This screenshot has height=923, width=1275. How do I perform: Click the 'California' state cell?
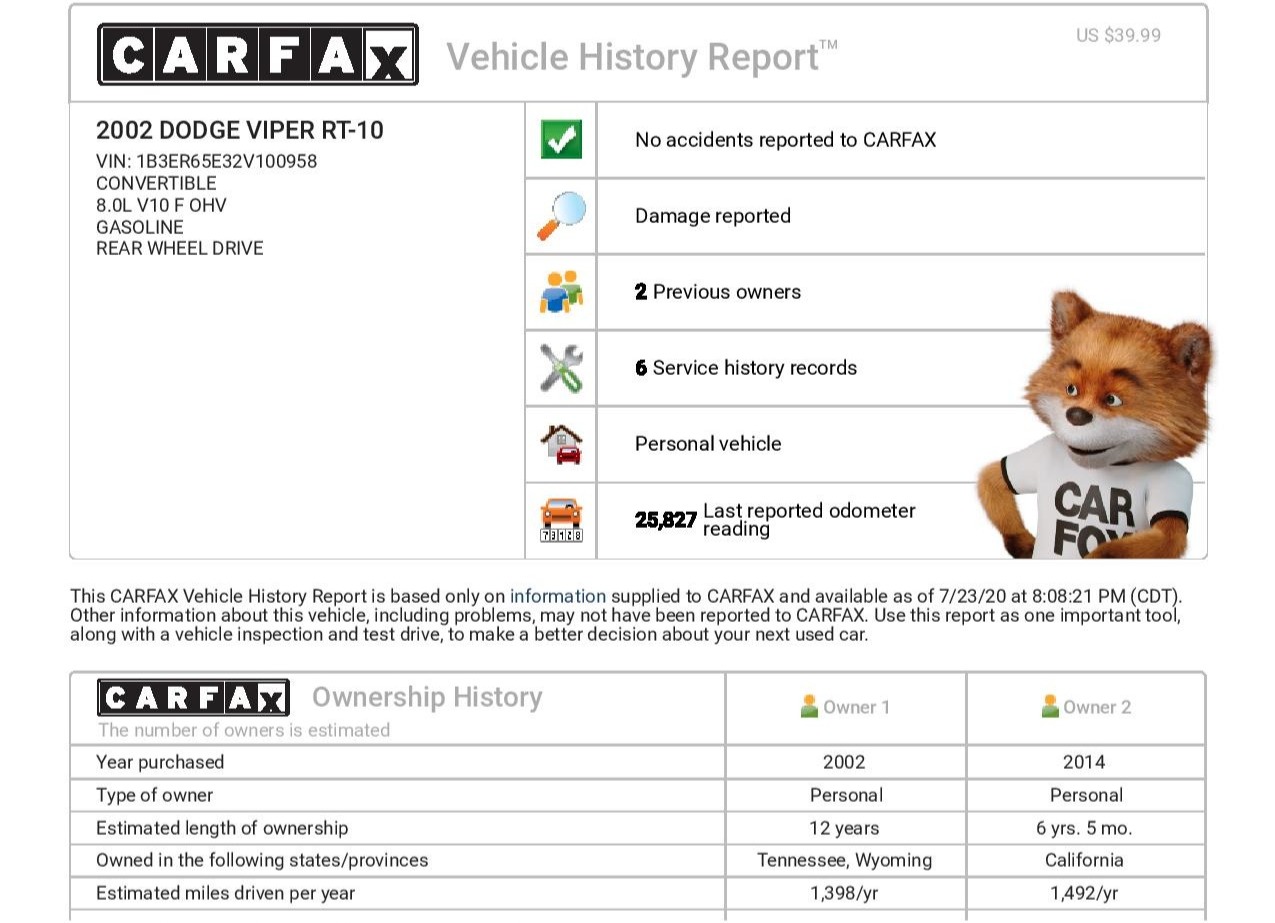tap(1084, 860)
